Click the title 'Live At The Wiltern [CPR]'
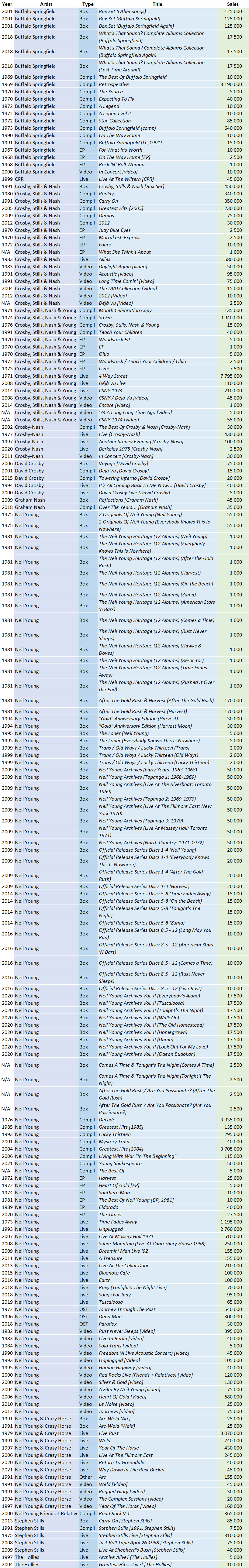The height and width of the screenshot is (1568, 249). pos(127,180)
